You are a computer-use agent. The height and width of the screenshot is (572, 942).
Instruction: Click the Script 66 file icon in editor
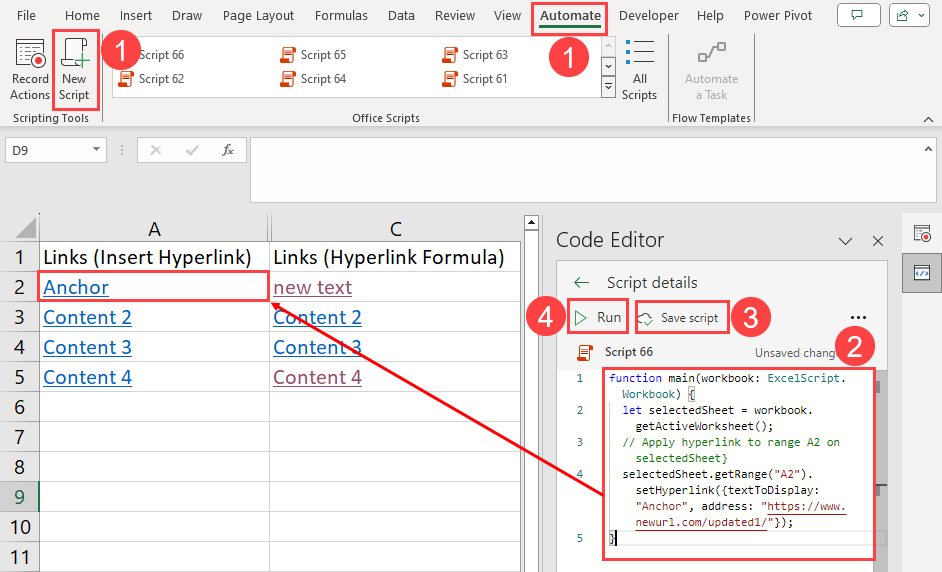coord(585,353)
